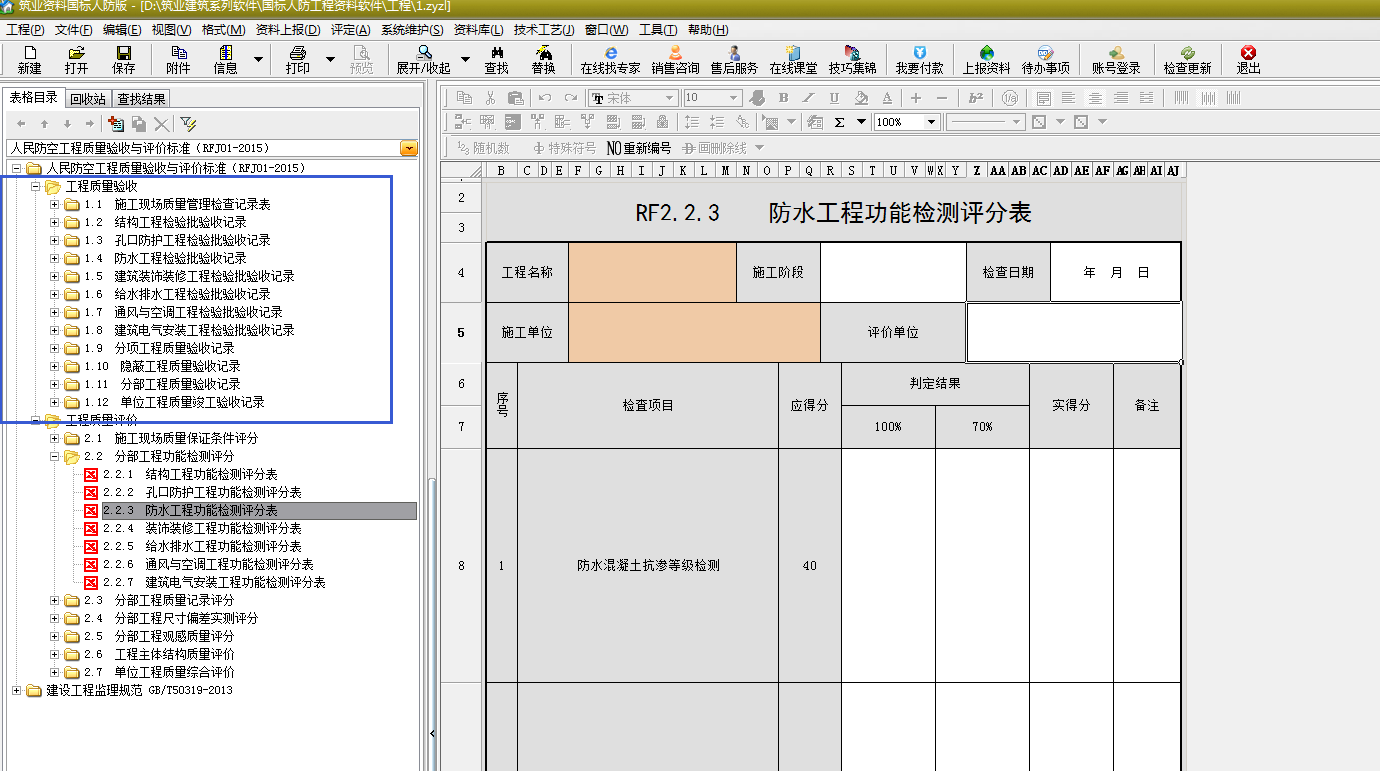Open the 附件 attachments tool
This screenshot has width=1380, height=771.
coord(179,60)
